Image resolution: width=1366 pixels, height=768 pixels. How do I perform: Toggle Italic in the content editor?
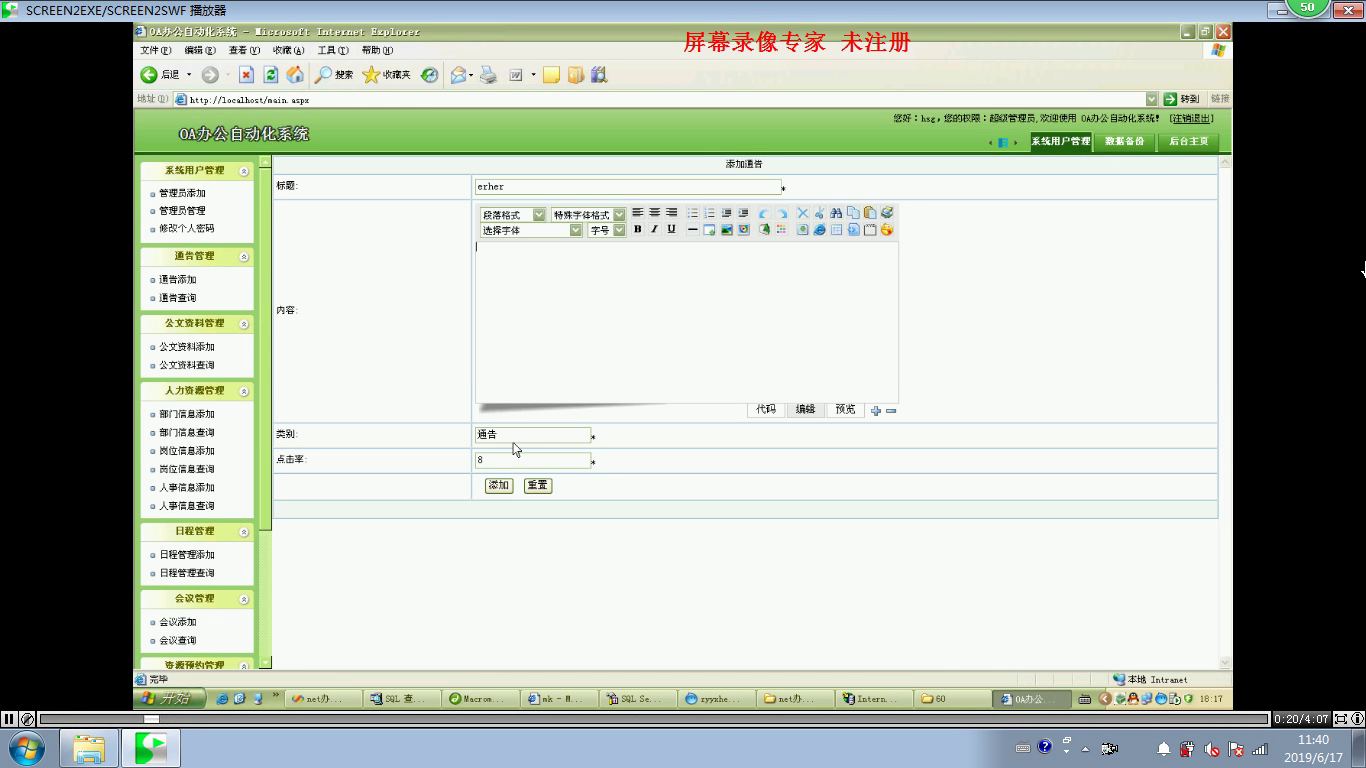coord(654,230)
